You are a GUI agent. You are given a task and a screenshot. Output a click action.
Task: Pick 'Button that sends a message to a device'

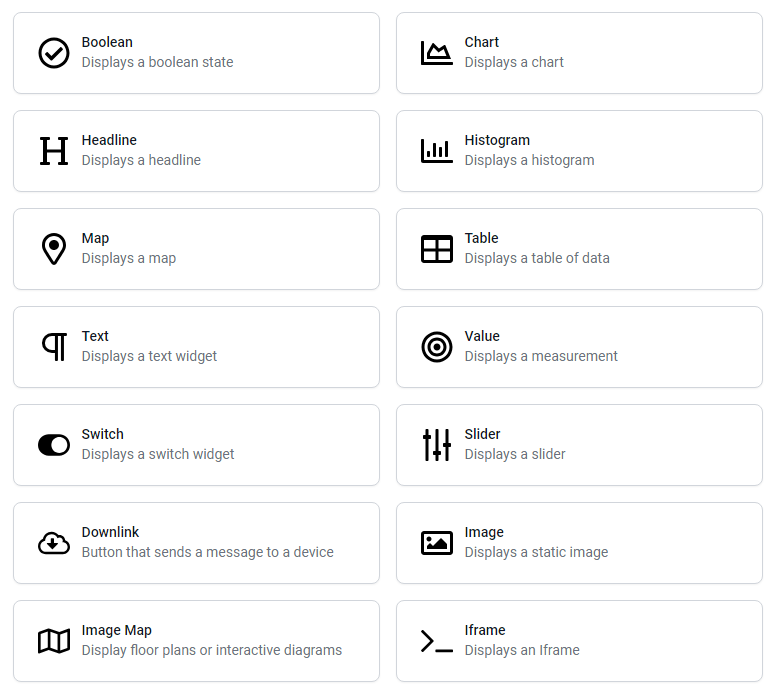207,552
